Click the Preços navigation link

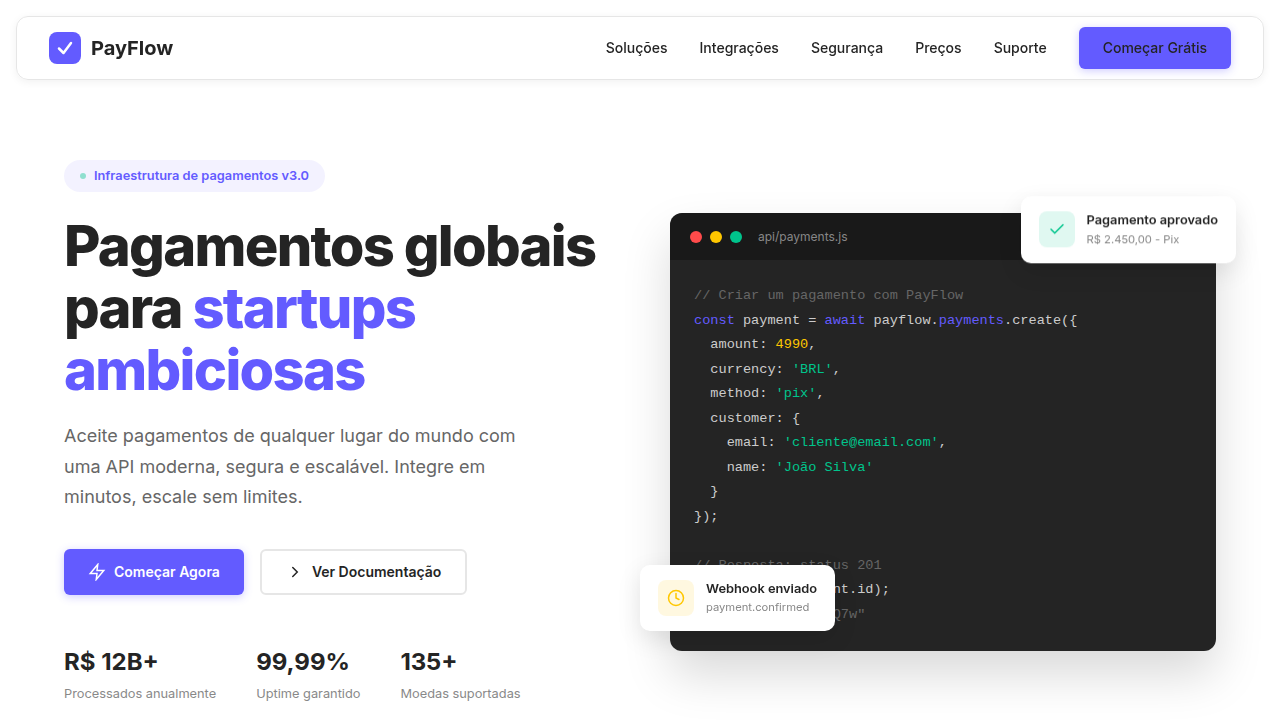(x=937, y=47)
